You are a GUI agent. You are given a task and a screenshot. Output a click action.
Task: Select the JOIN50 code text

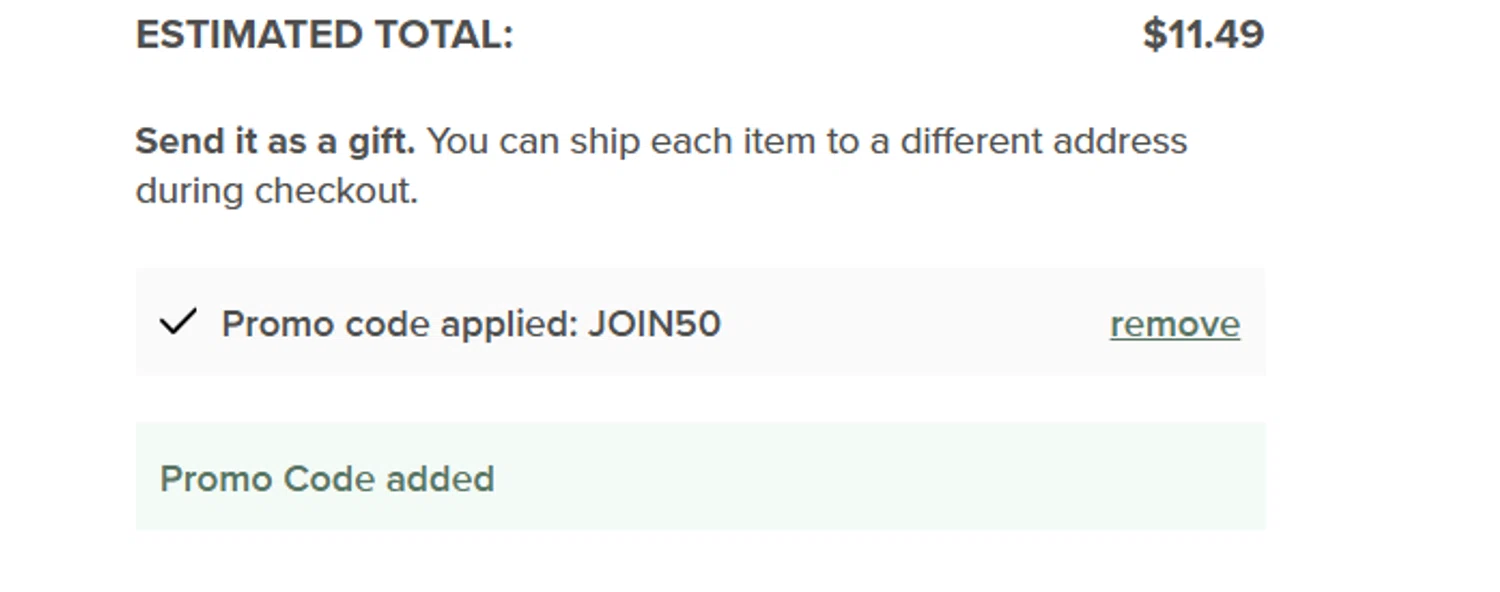654,324
